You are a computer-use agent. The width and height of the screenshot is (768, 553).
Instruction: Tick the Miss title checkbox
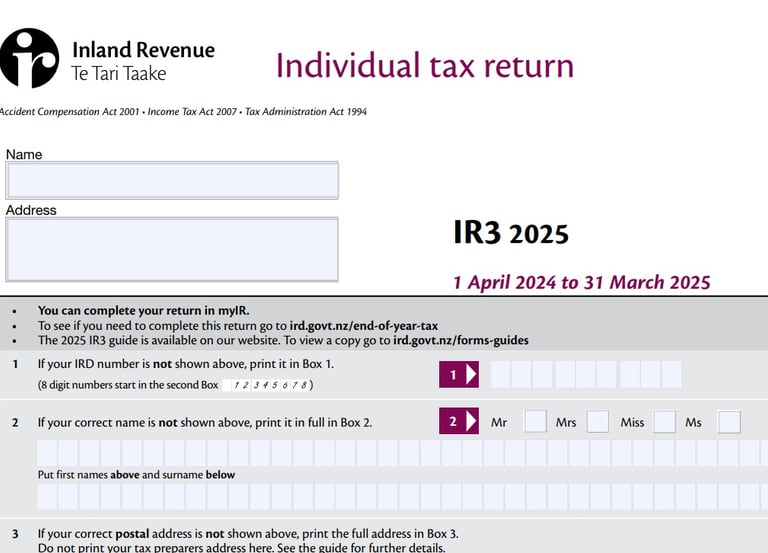[664, 422]
